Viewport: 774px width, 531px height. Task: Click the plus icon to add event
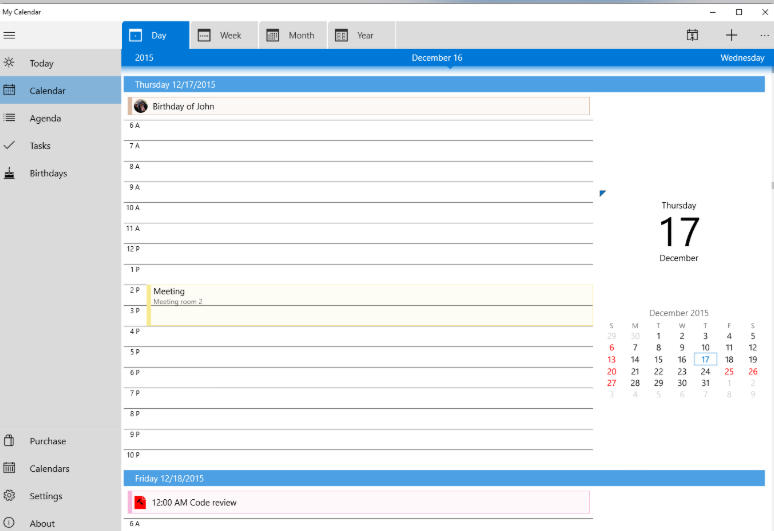click(x=731, y=35)
